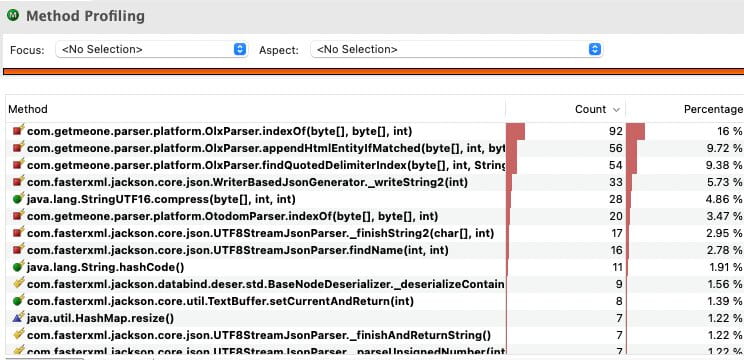This screenshot has width=744, height=360.
Task: Click percentage value 1.39 %
Action: [x=724, y=301]
